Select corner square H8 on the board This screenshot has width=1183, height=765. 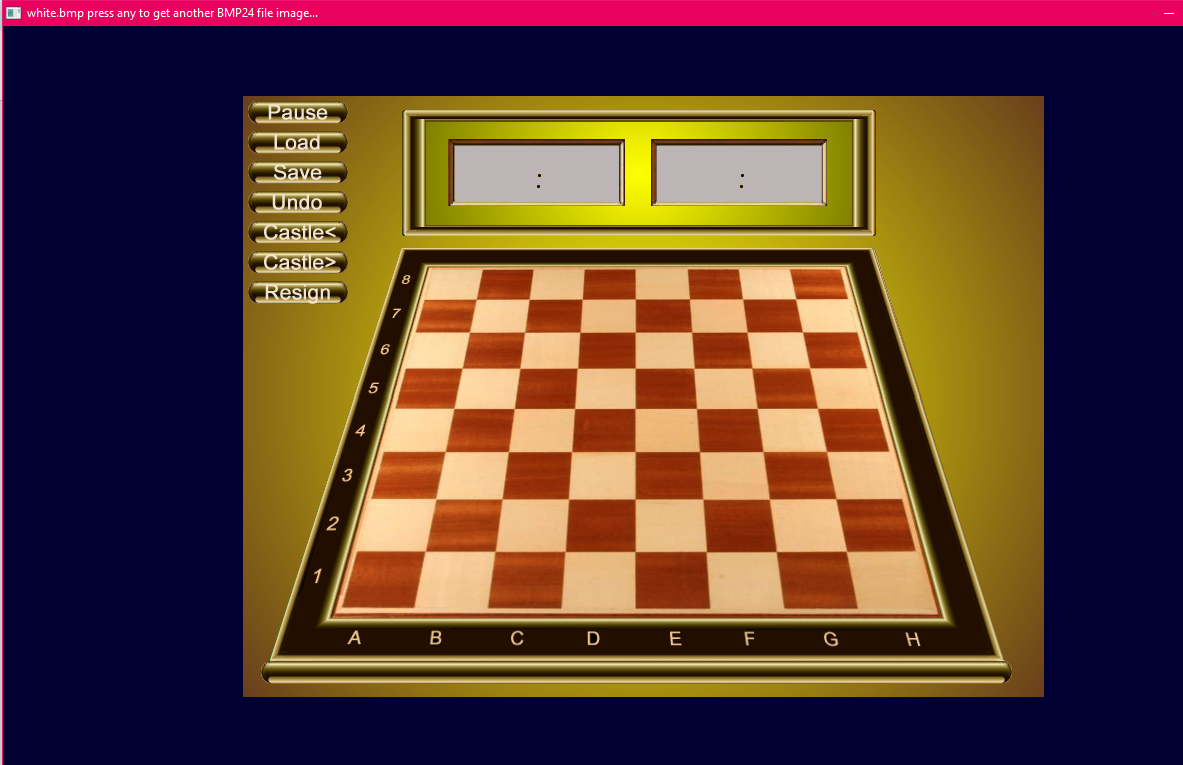(x=819, y=284)
